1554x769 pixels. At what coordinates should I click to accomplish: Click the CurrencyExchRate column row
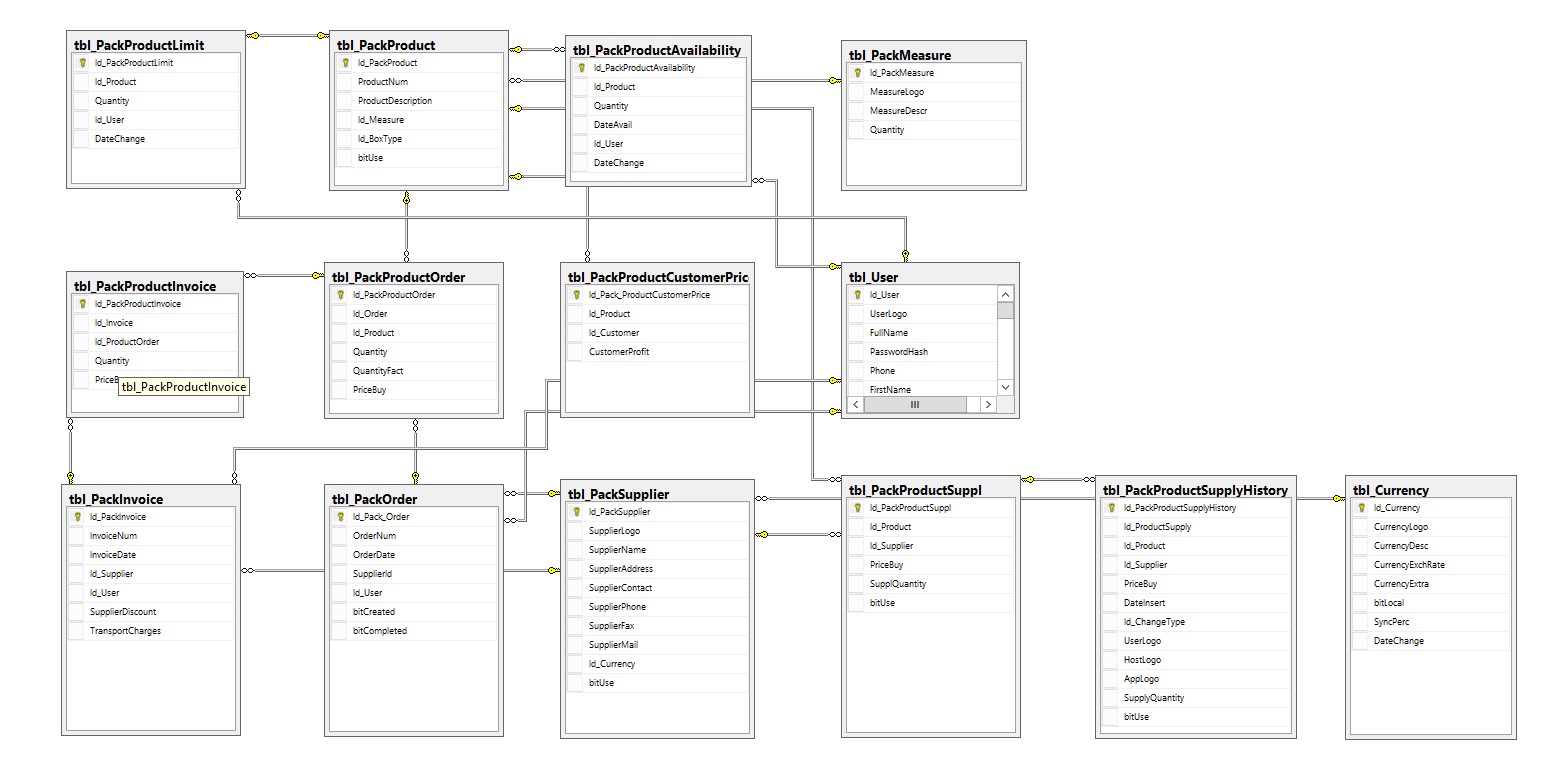pyautogui.click(x=1431, y=565)
